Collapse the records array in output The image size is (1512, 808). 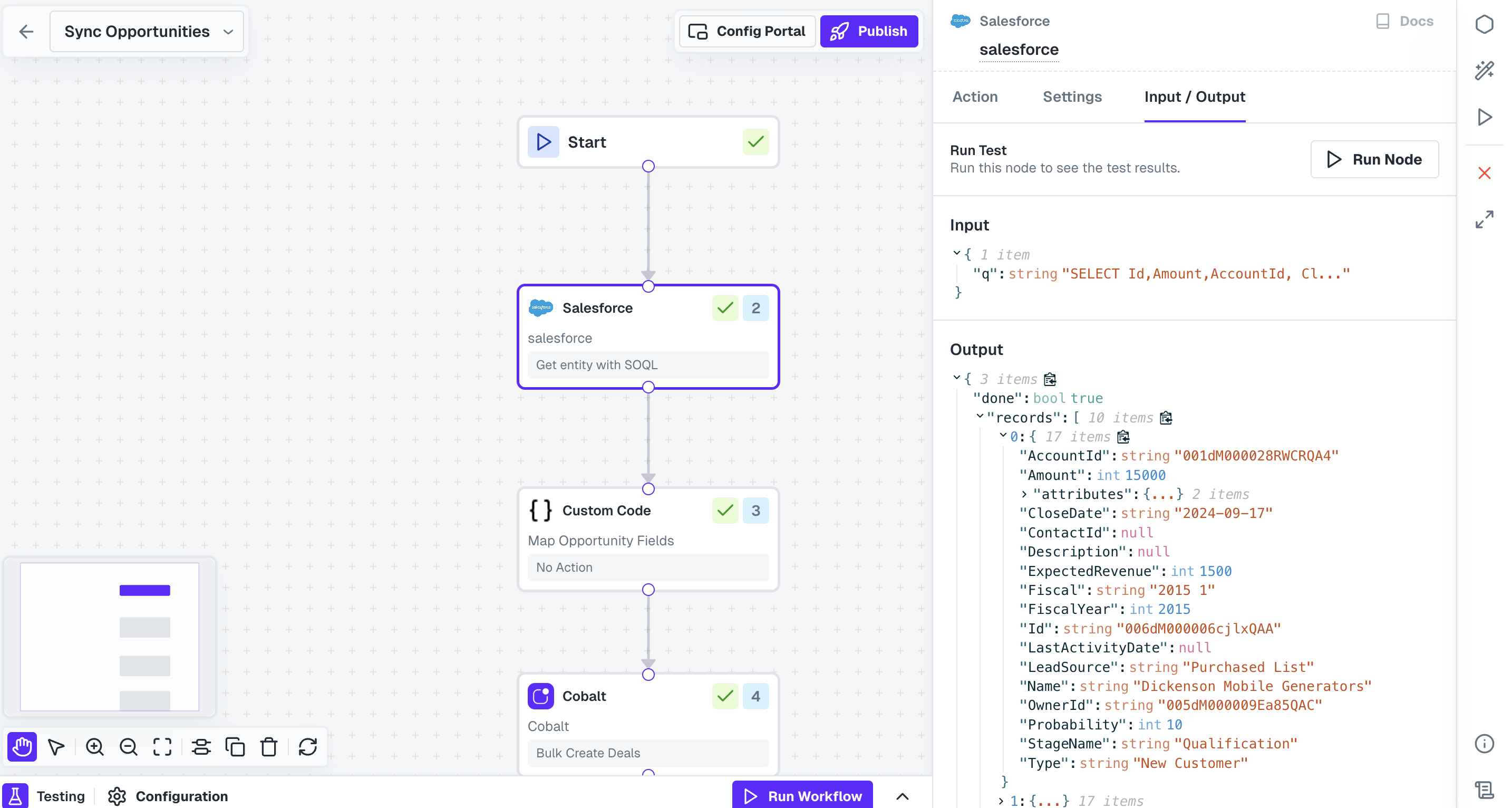tap(980, 417)
